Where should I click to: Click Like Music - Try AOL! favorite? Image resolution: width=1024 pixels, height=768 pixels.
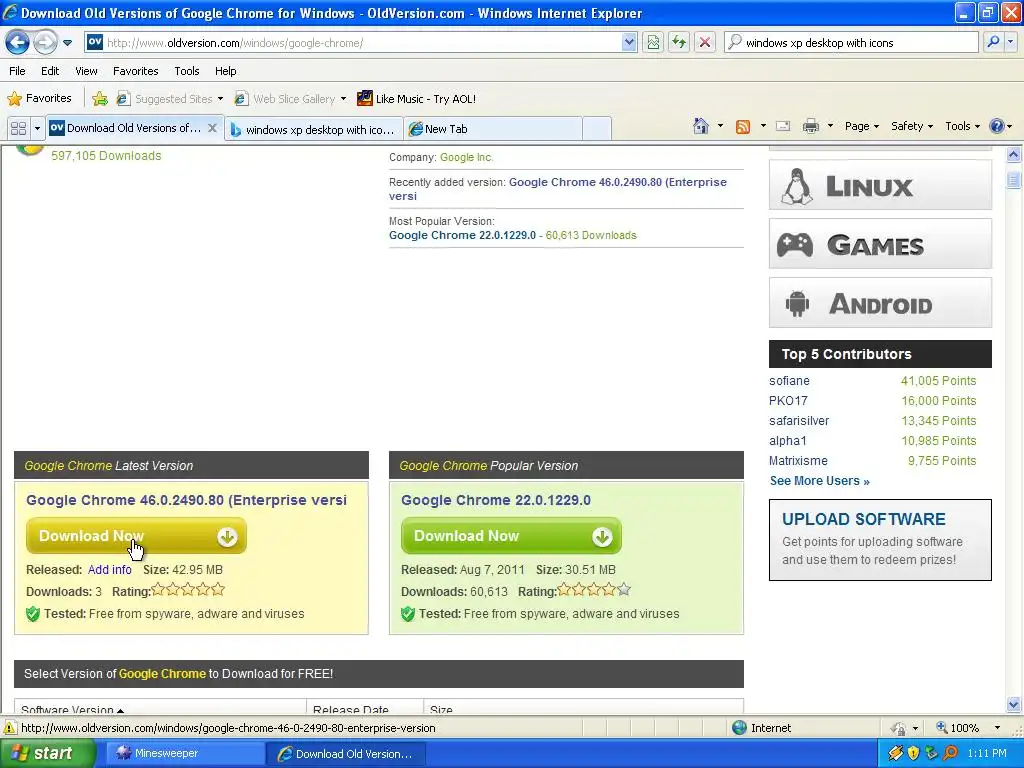[x=417, y=99]
